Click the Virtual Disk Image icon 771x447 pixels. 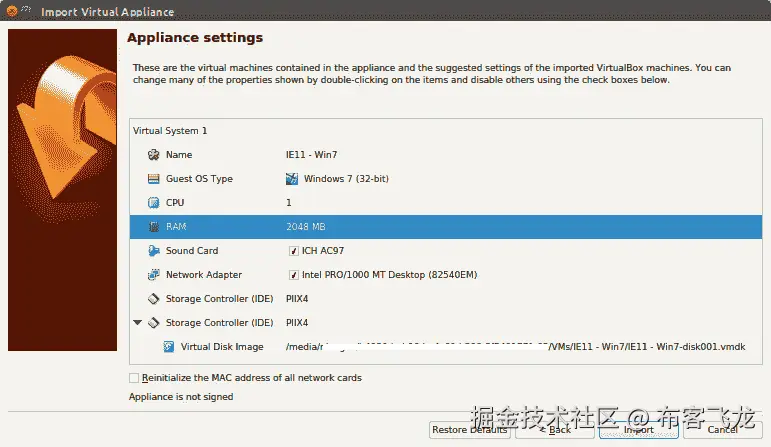pos(169,347)
